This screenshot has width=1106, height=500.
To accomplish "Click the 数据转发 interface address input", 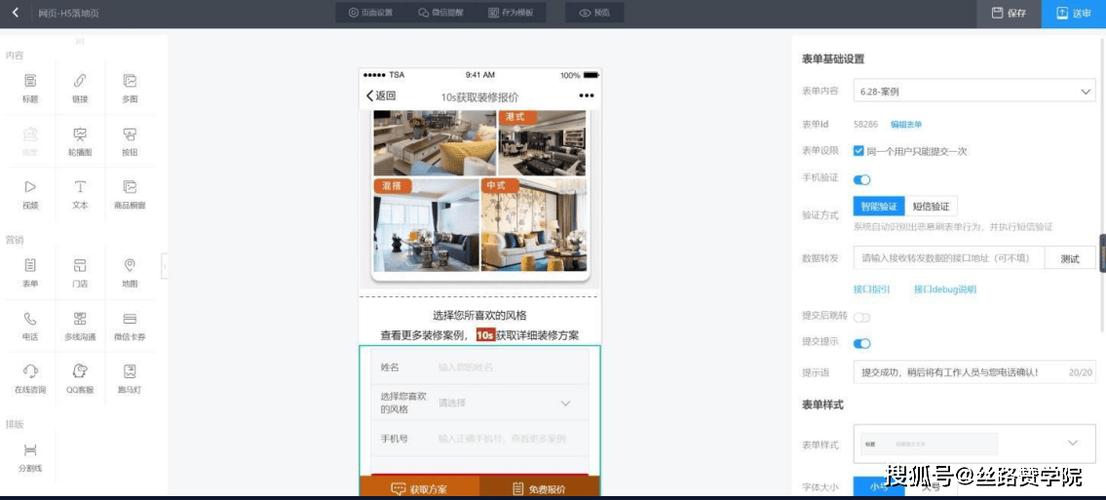I will [x=949, y=258].
